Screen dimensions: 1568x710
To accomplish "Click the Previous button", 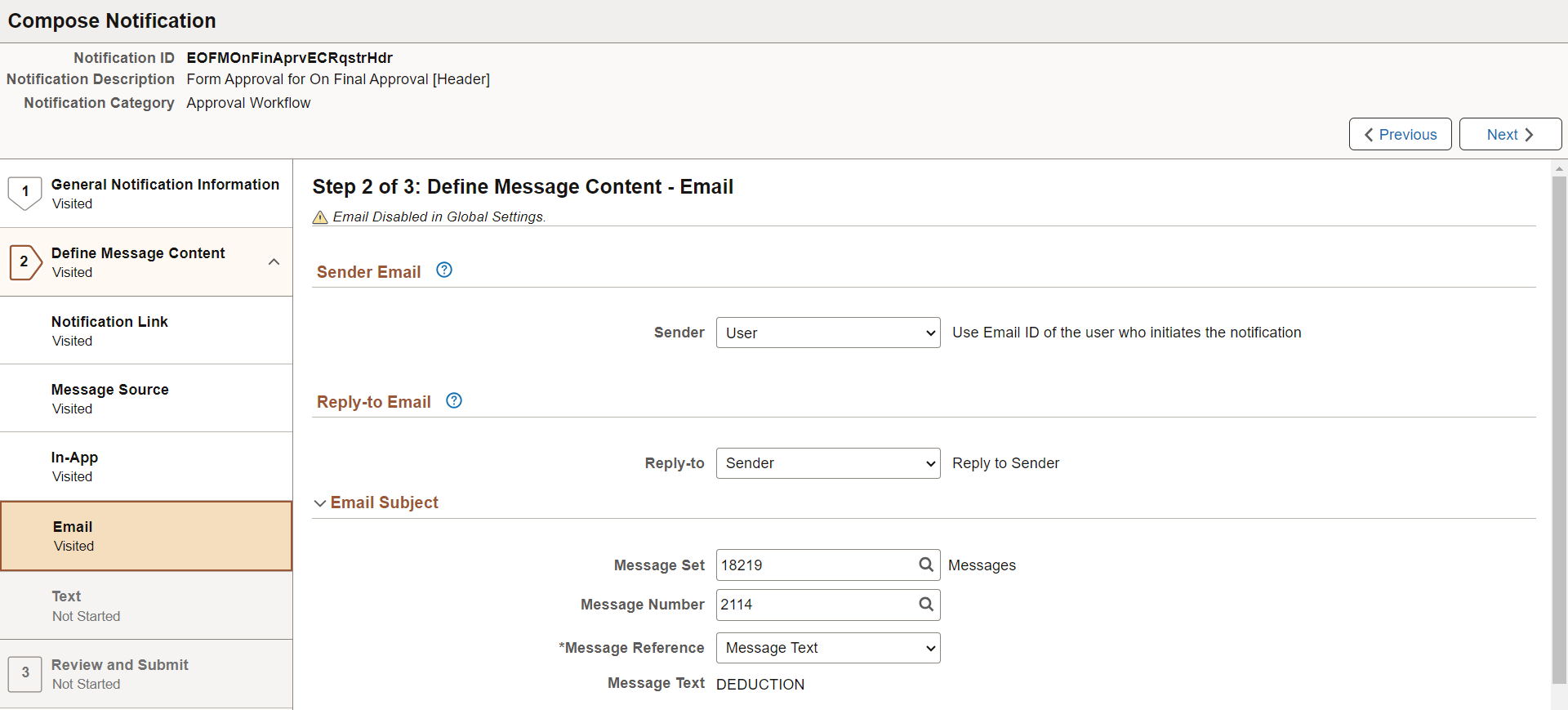I will click(x=1400, y=134).
